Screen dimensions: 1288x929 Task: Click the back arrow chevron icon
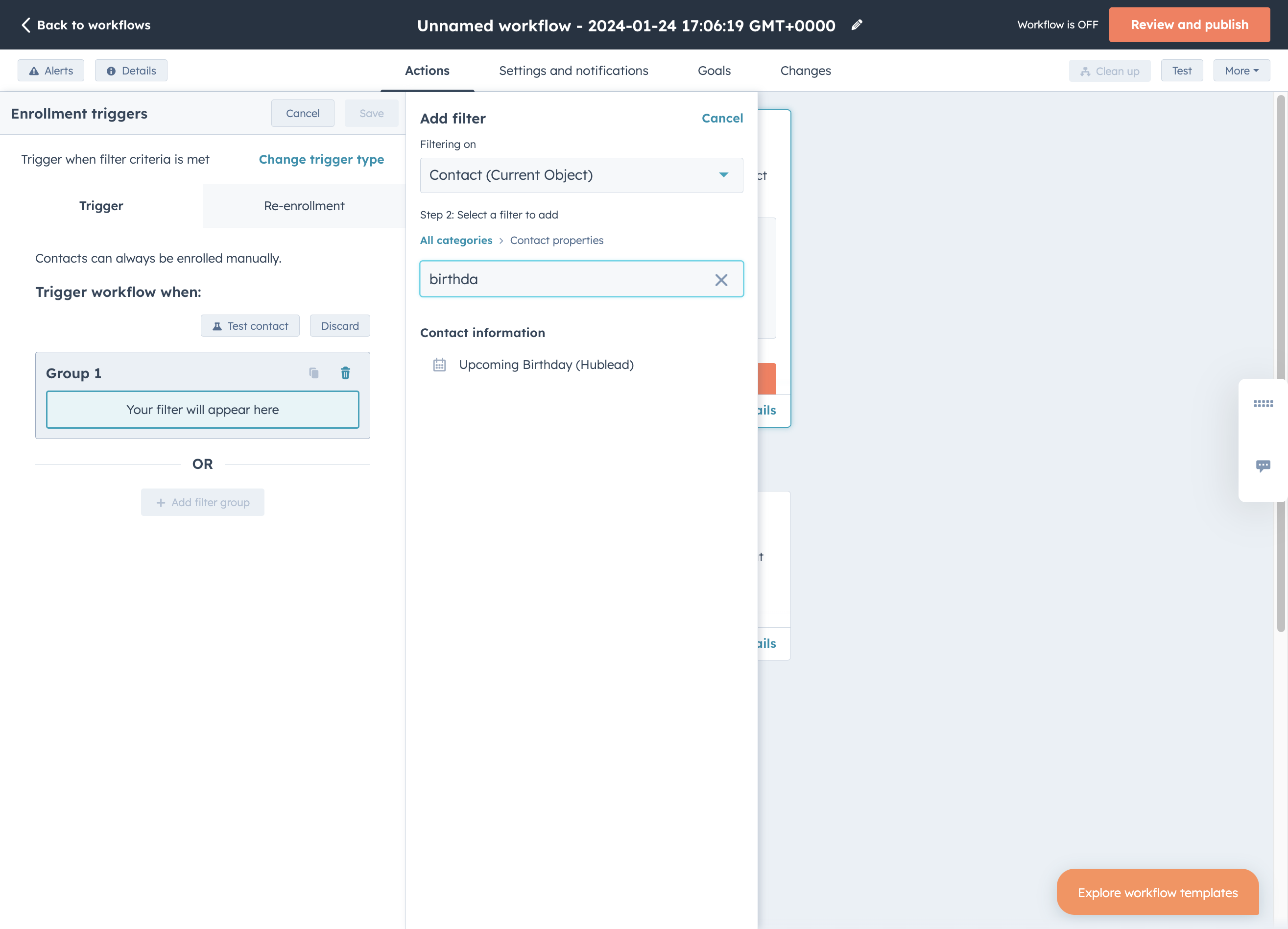coord(25,25)
